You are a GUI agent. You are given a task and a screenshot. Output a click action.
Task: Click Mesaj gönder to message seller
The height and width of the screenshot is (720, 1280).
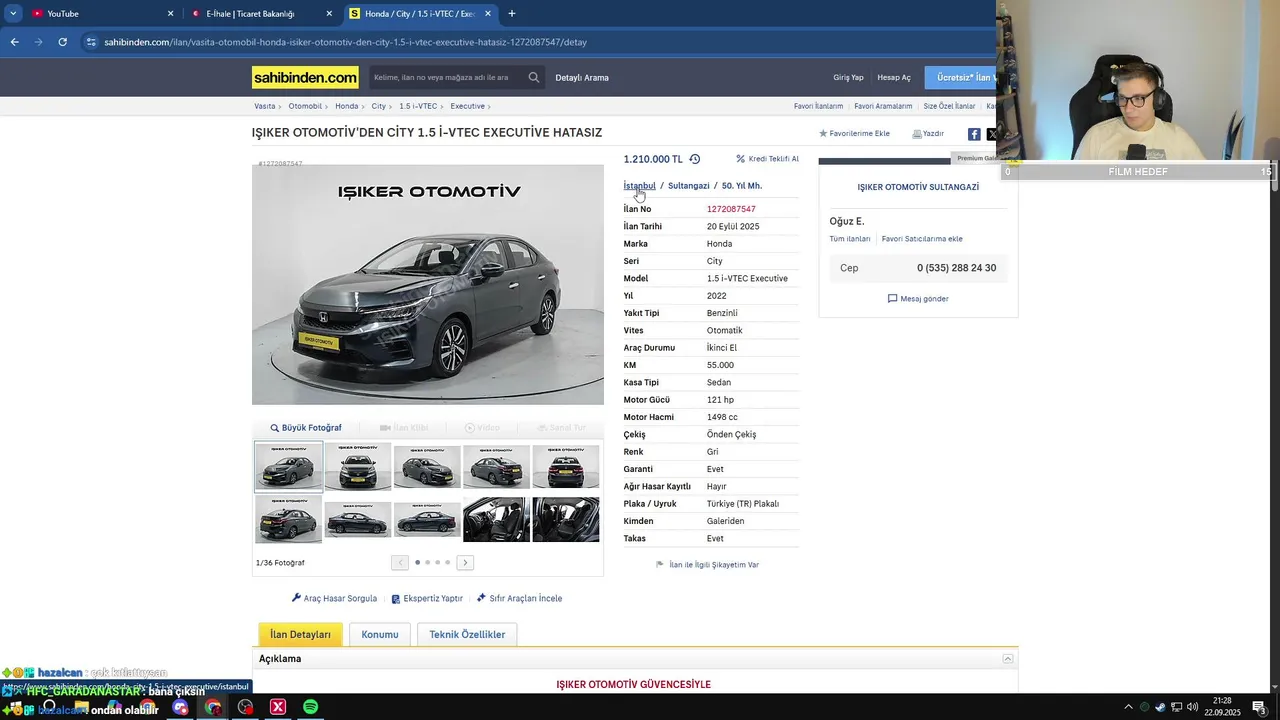(918, 298)
